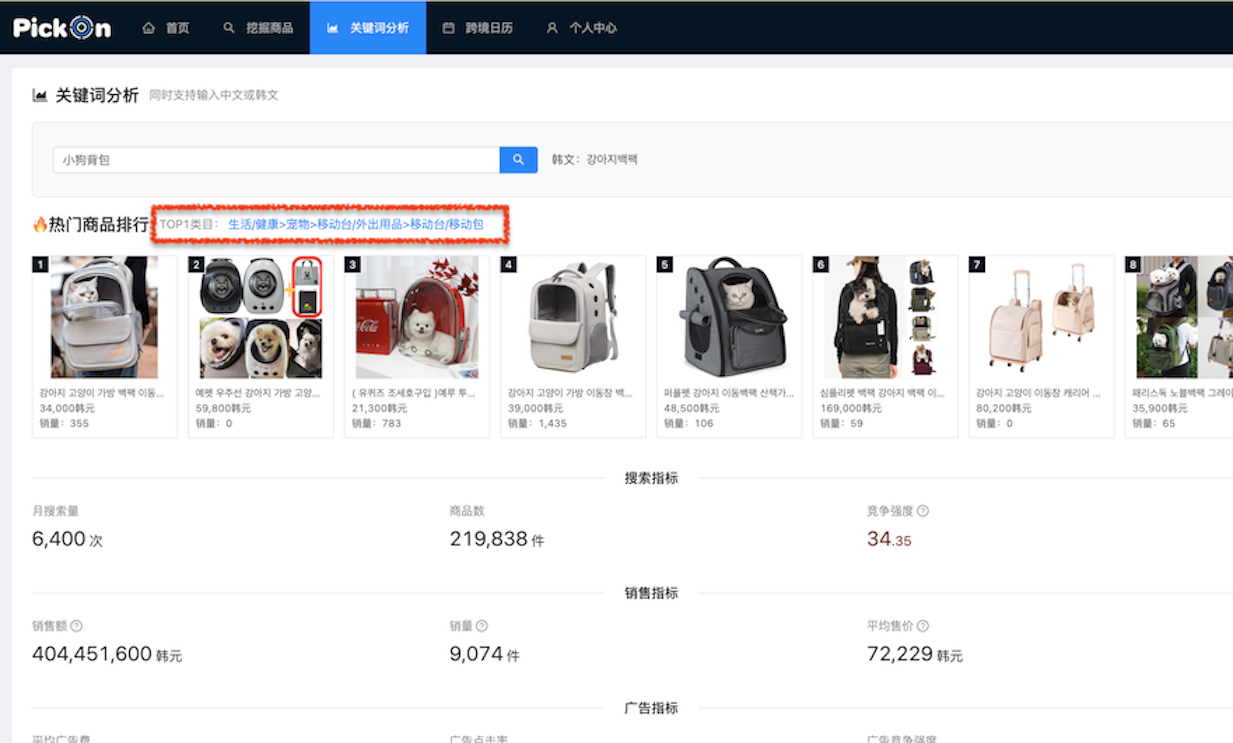This screenshot has width=1233, height=743.
Task: Click the price 48,500韩元 of product 5
Action: click(692, 408)
